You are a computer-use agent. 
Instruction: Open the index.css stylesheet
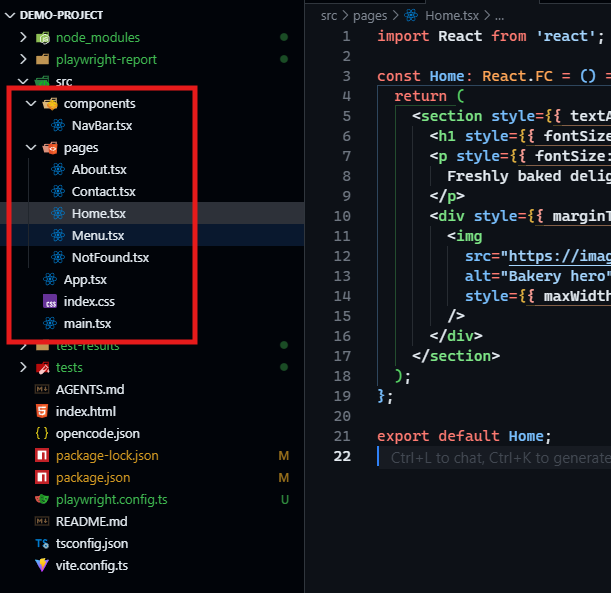[x=89, y=302]
